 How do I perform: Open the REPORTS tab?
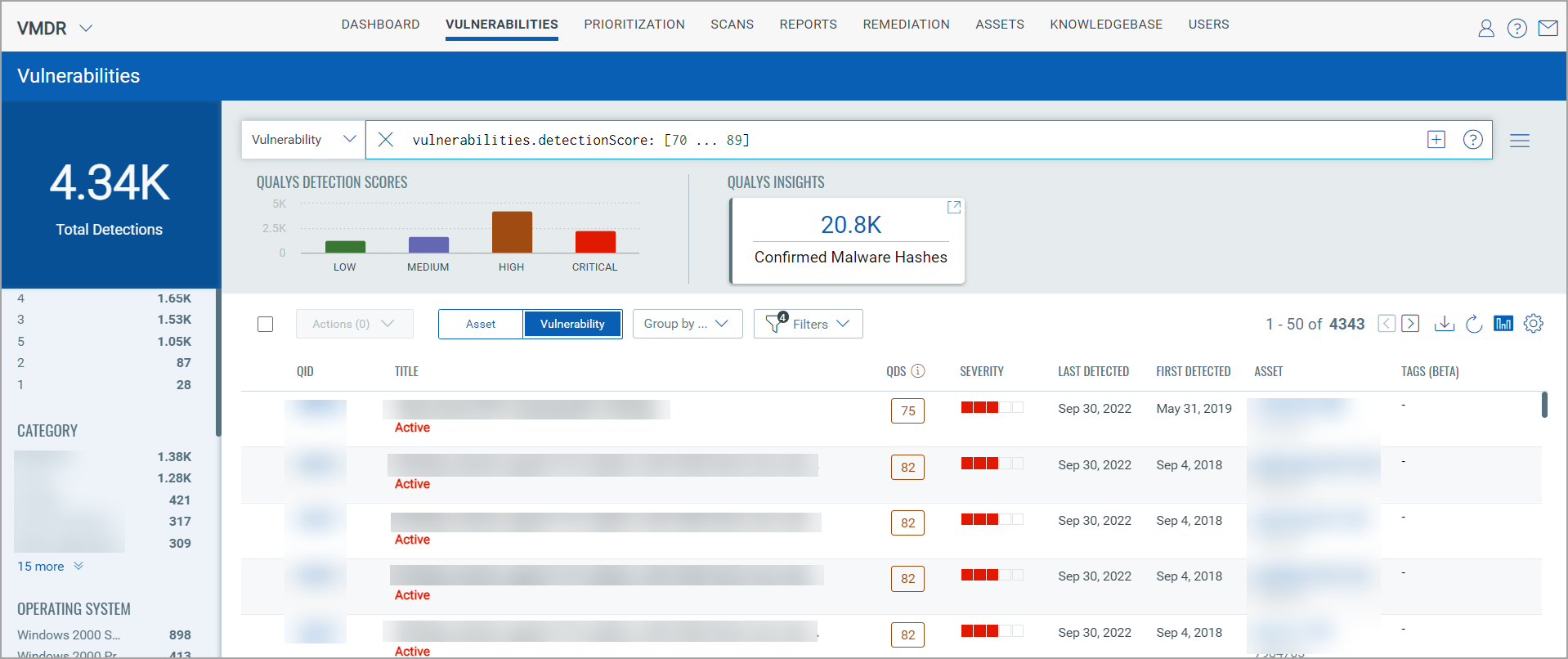(809, 25)
